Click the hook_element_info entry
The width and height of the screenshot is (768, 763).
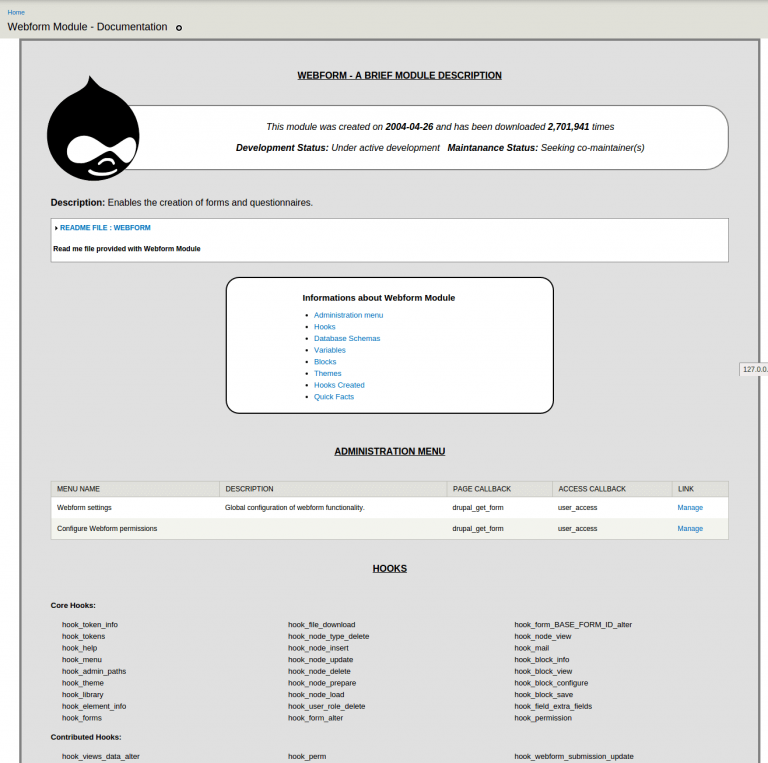[x=94, y=706]
